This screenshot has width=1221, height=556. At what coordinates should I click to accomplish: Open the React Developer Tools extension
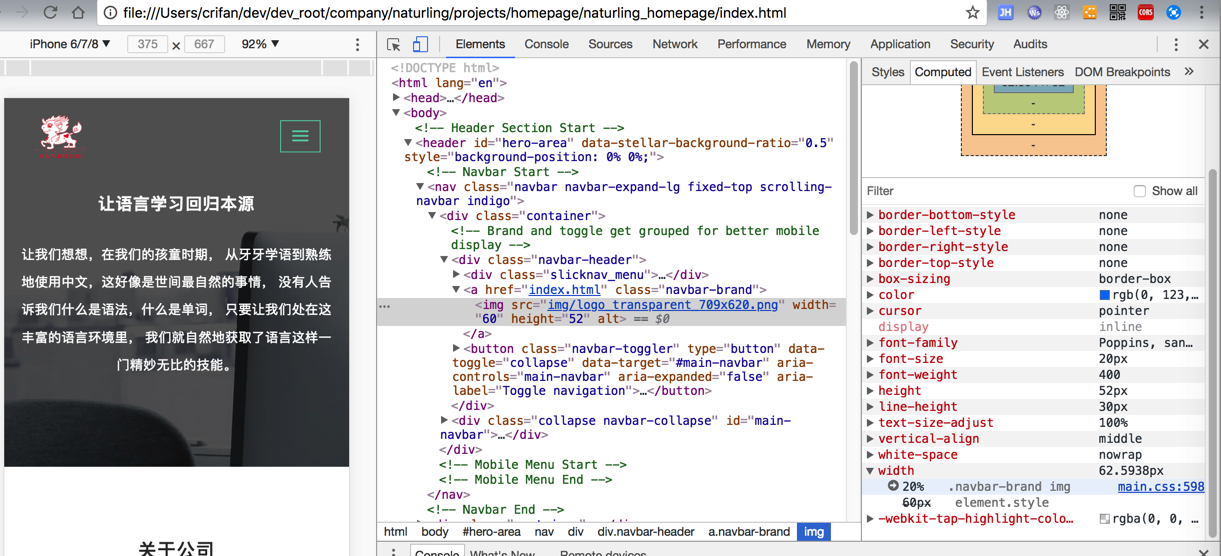tap(1062, 13)
